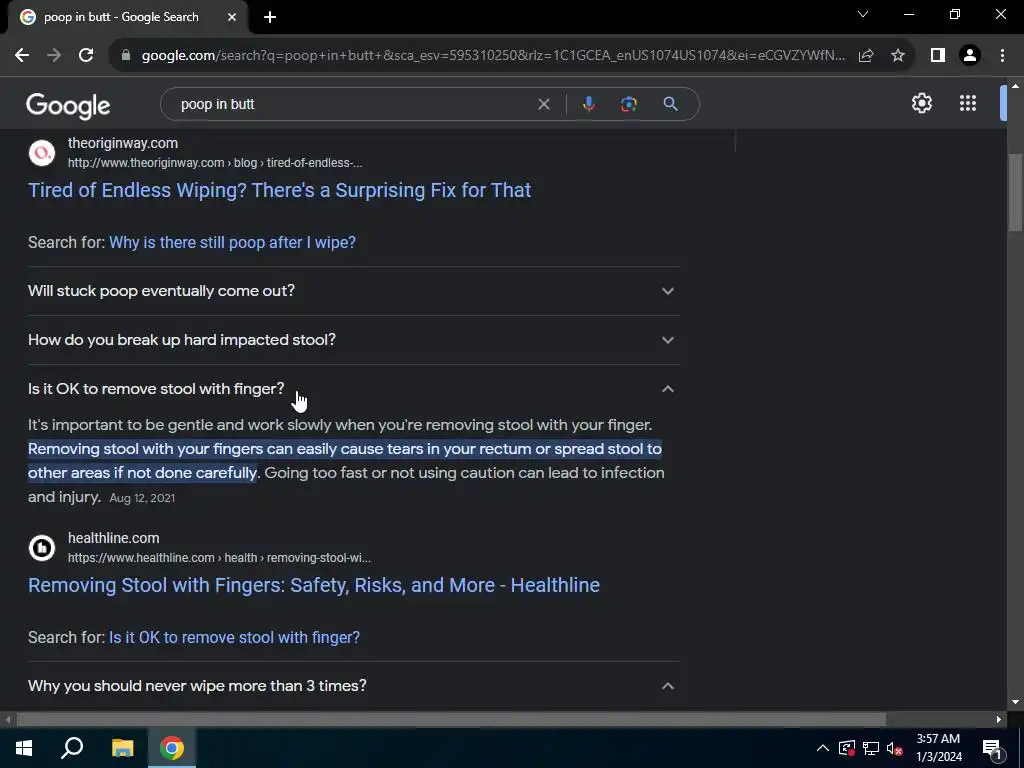Open the Chrome three-dot menu
Viewport: 1024px width, 768px height.
click(1002, 56)
